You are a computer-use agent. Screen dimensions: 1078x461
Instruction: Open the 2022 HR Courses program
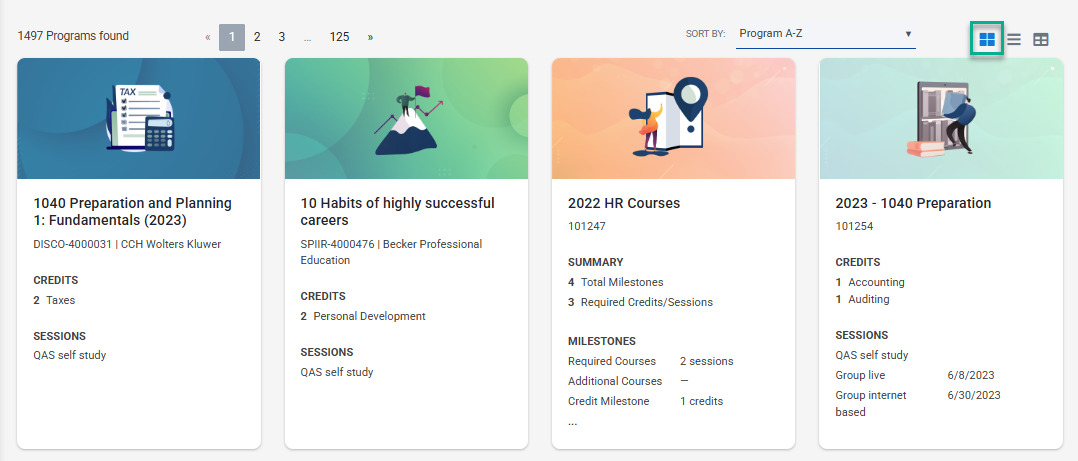[623, 203]
